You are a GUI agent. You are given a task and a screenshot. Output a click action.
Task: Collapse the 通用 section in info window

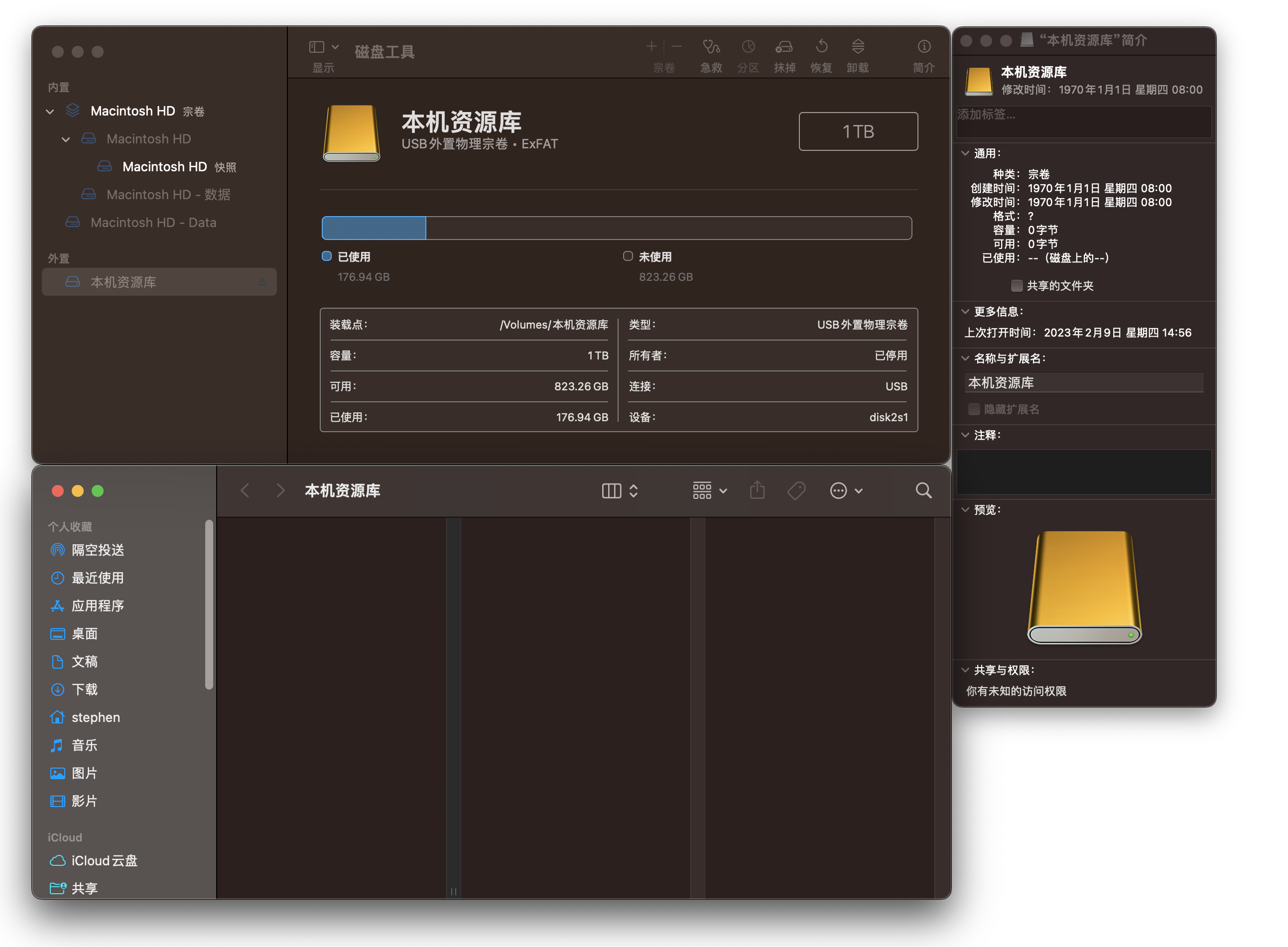pos(965,154)
